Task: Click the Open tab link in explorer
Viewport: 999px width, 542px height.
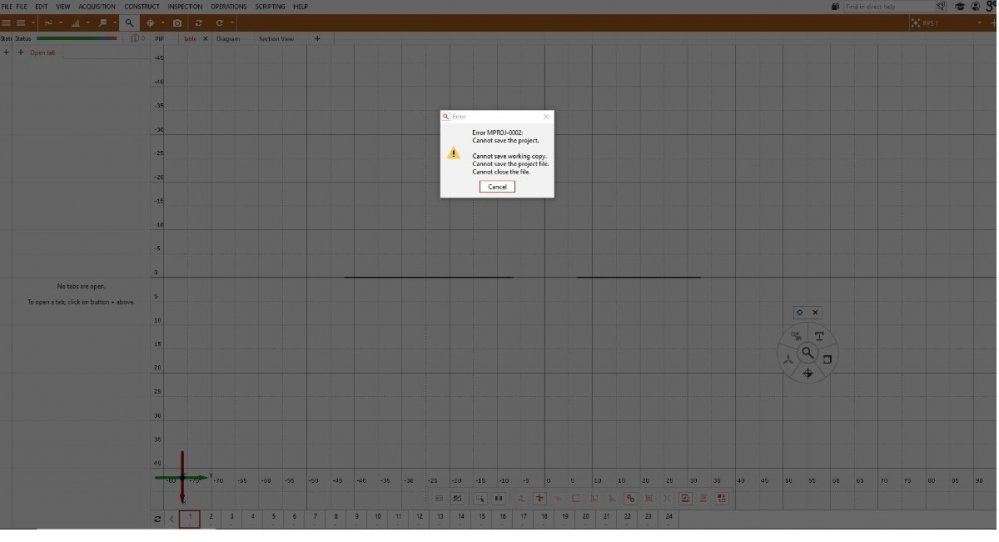Action: click(43, 53)
